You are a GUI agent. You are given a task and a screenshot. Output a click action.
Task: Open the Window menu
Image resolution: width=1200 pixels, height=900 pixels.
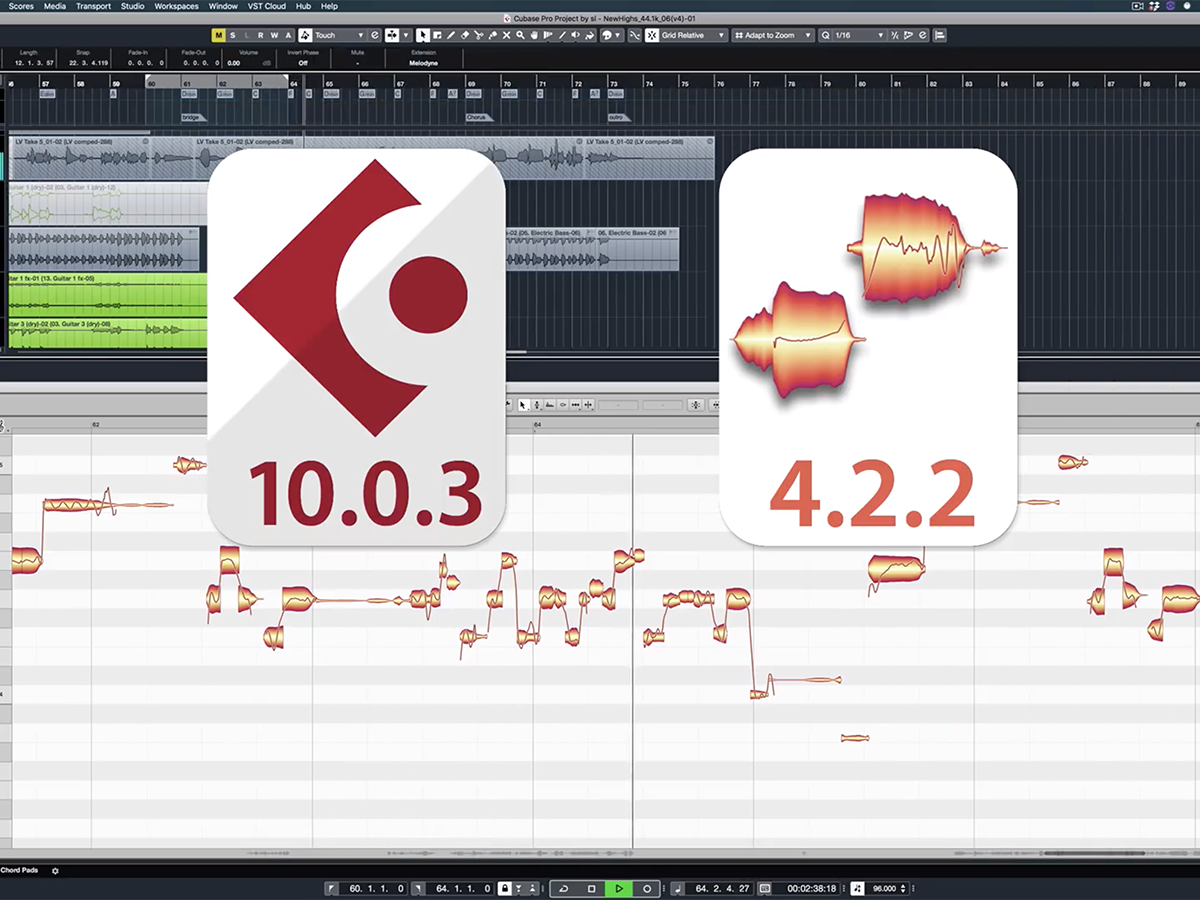point(223,6)
